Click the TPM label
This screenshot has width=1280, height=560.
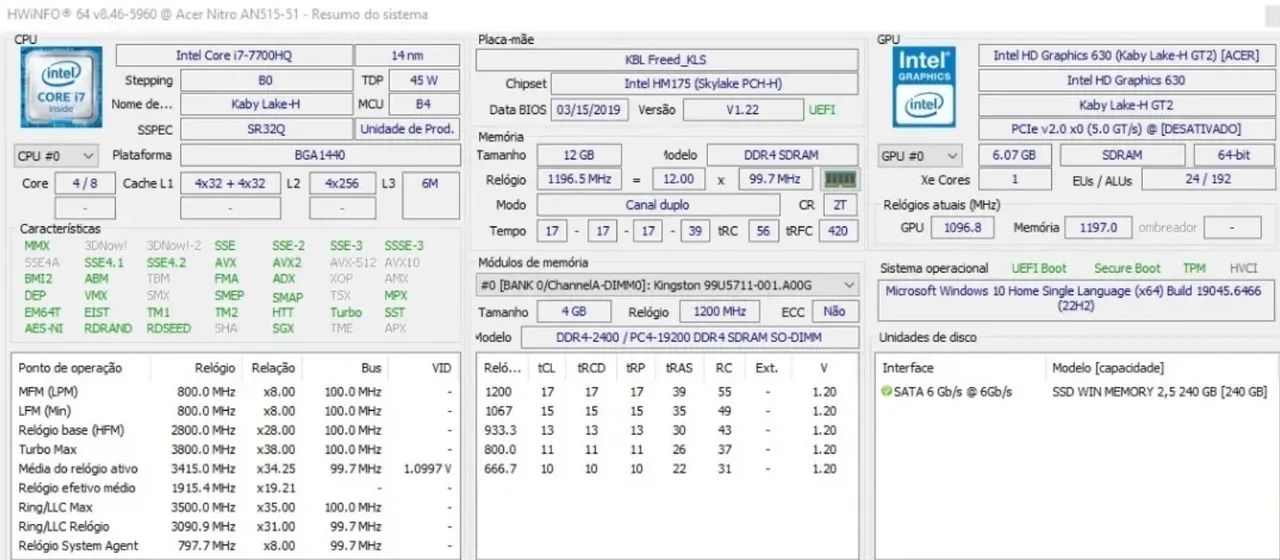[x=1194, y=268]
